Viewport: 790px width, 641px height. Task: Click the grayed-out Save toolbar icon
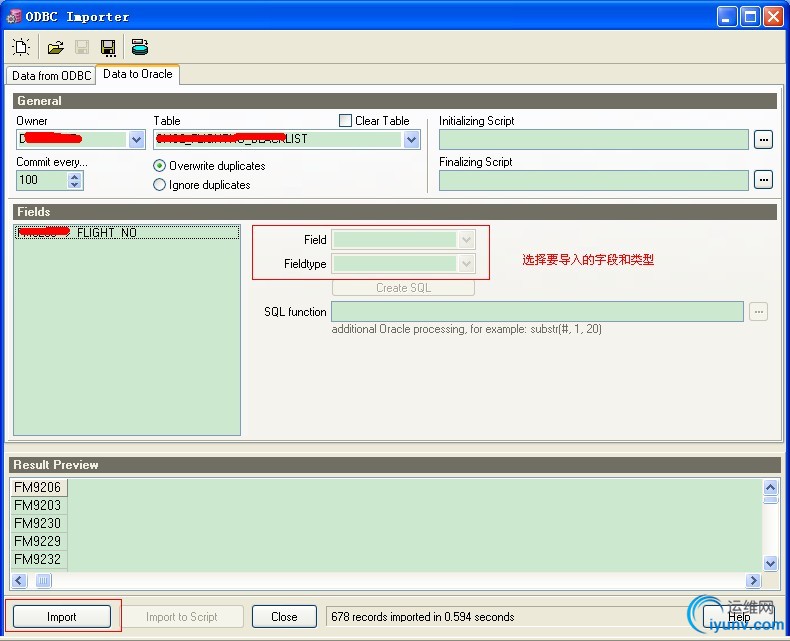point(82,47)
